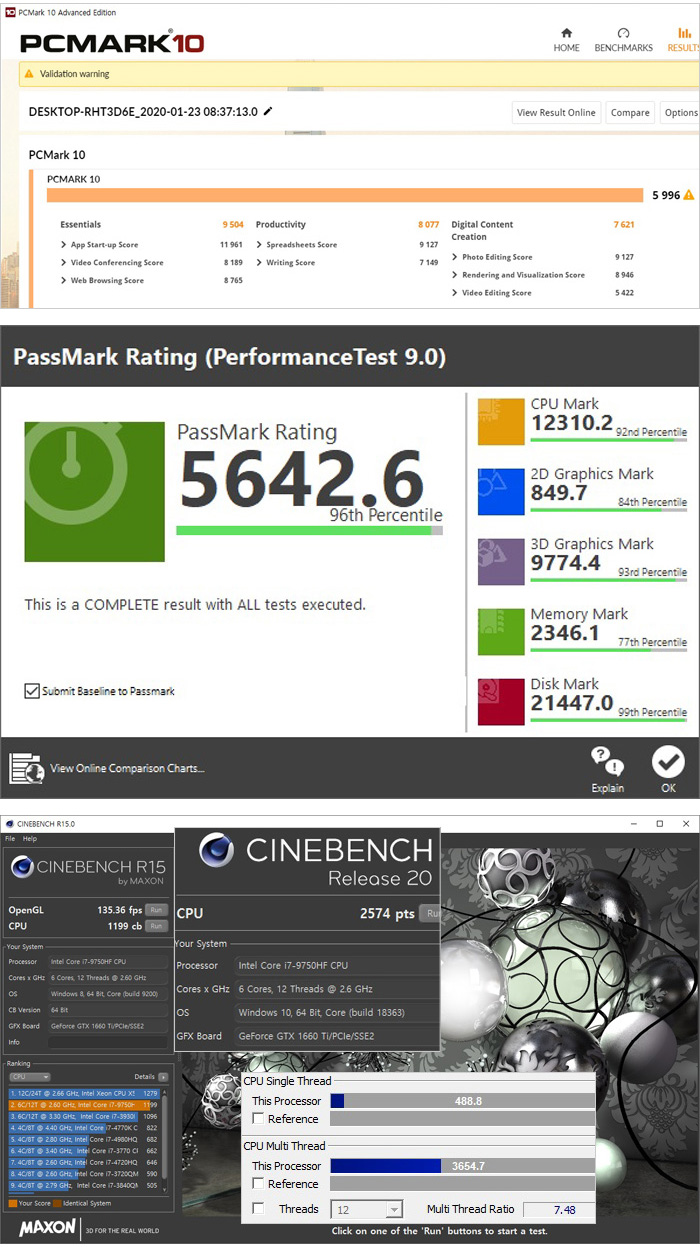This screenshot has height=1247, width=700.
Task: Switch to the RESULTS tab
Action: (683, 40)
